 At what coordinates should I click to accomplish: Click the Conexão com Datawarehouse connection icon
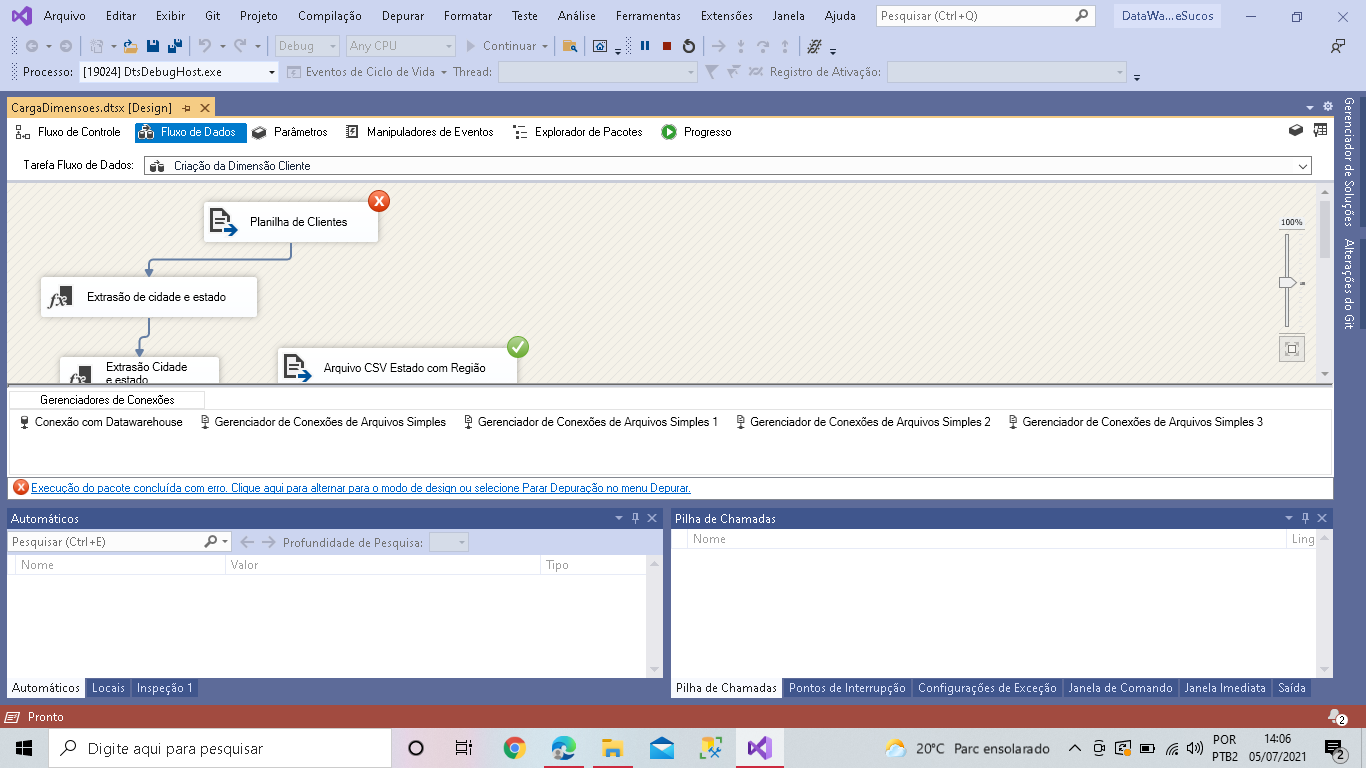[x=25, y=422]
